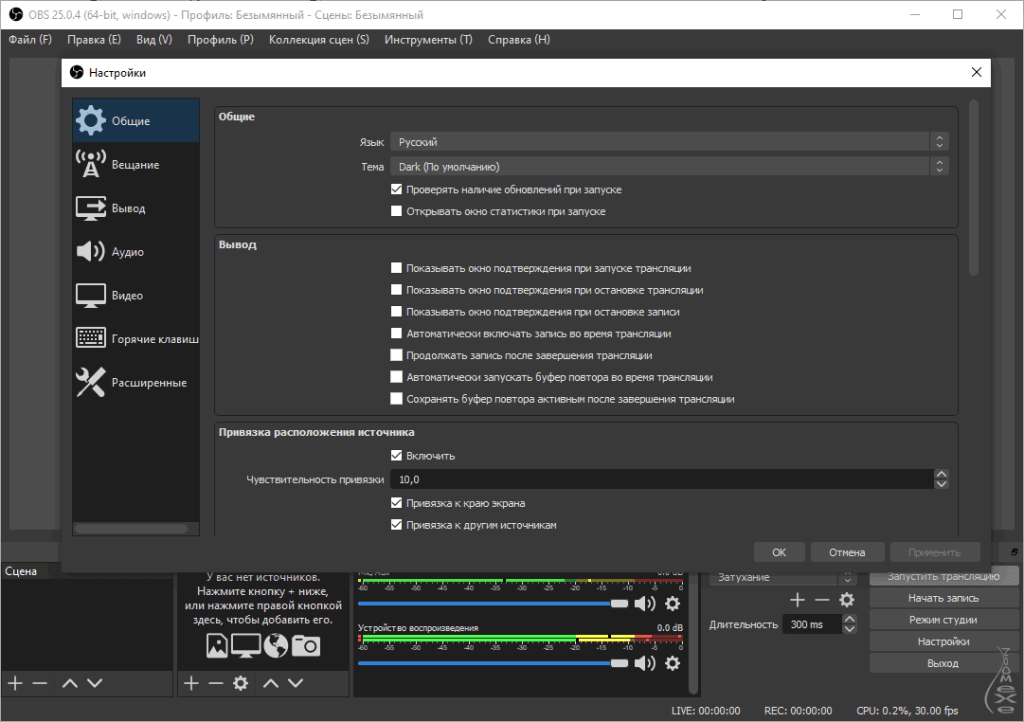Mute the Устройство воспроизведения speaker icon
This screenshot has height=722, width=1024.
645,662
